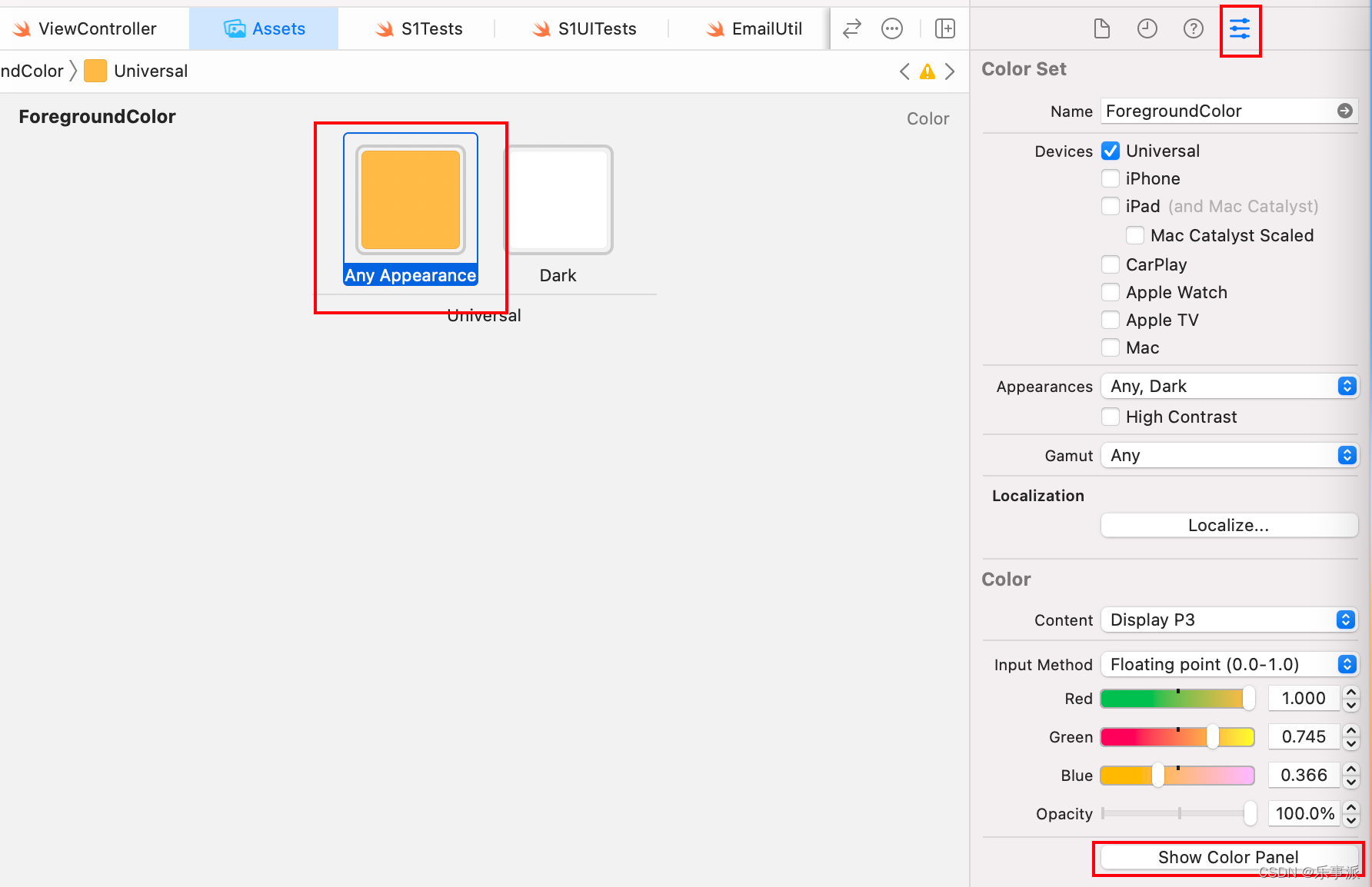1372x887 pixels.
Task: Click the Green value field 0.745
Action: coord(1304,736)
